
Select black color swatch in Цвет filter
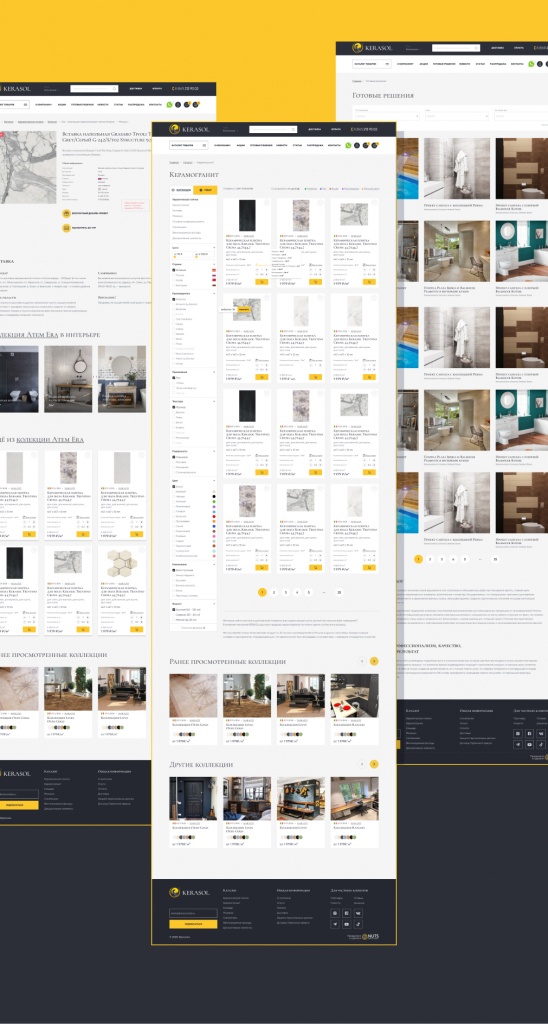click(x=214, y=496)
